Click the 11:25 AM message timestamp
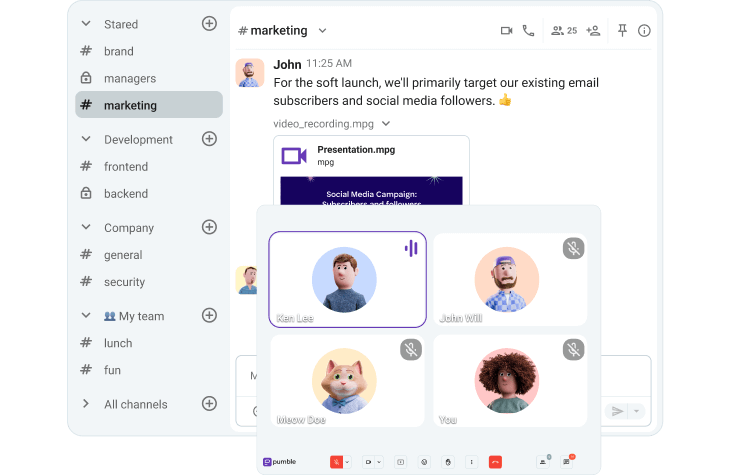Screen dimensions: 732x475 point(329,64)
